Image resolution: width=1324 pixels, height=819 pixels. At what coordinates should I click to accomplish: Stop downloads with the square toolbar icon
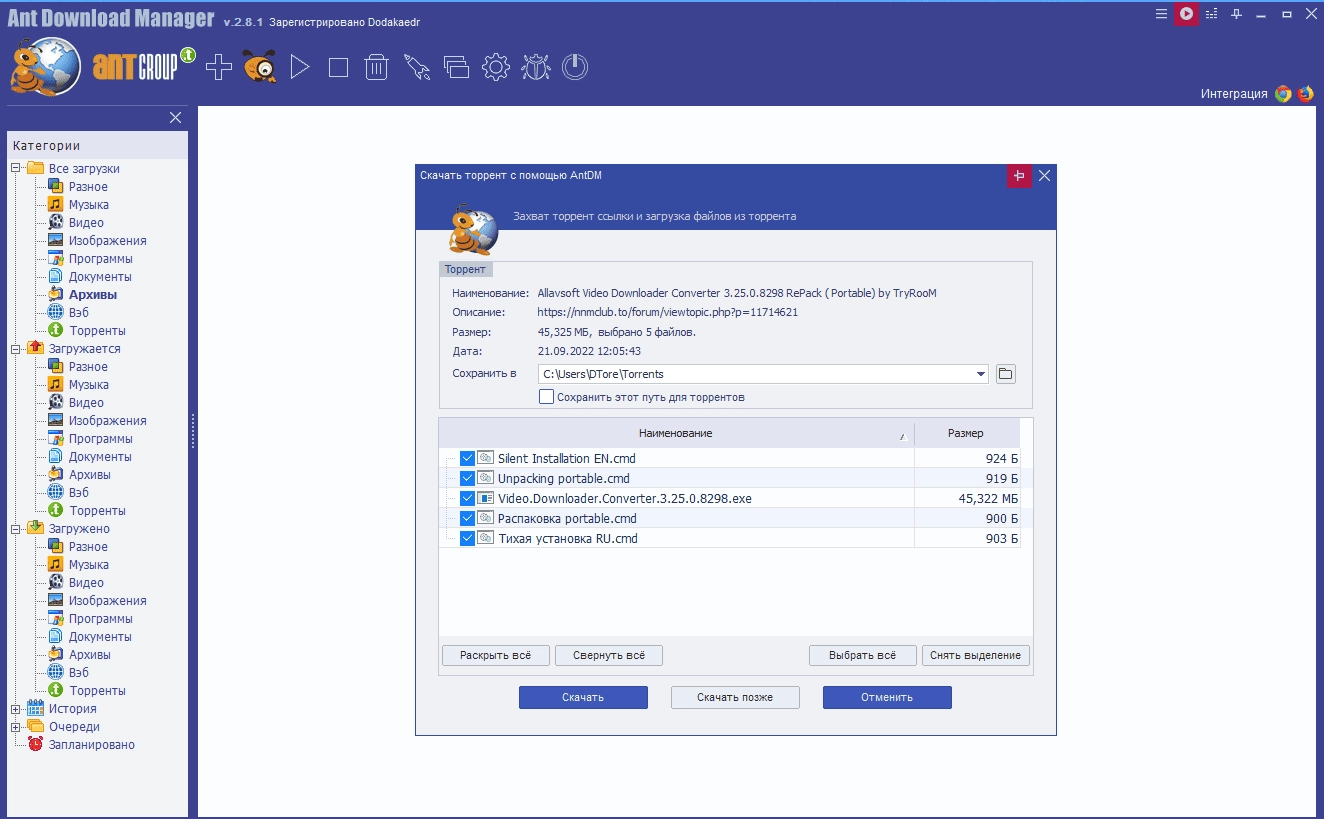coord(338,67)
